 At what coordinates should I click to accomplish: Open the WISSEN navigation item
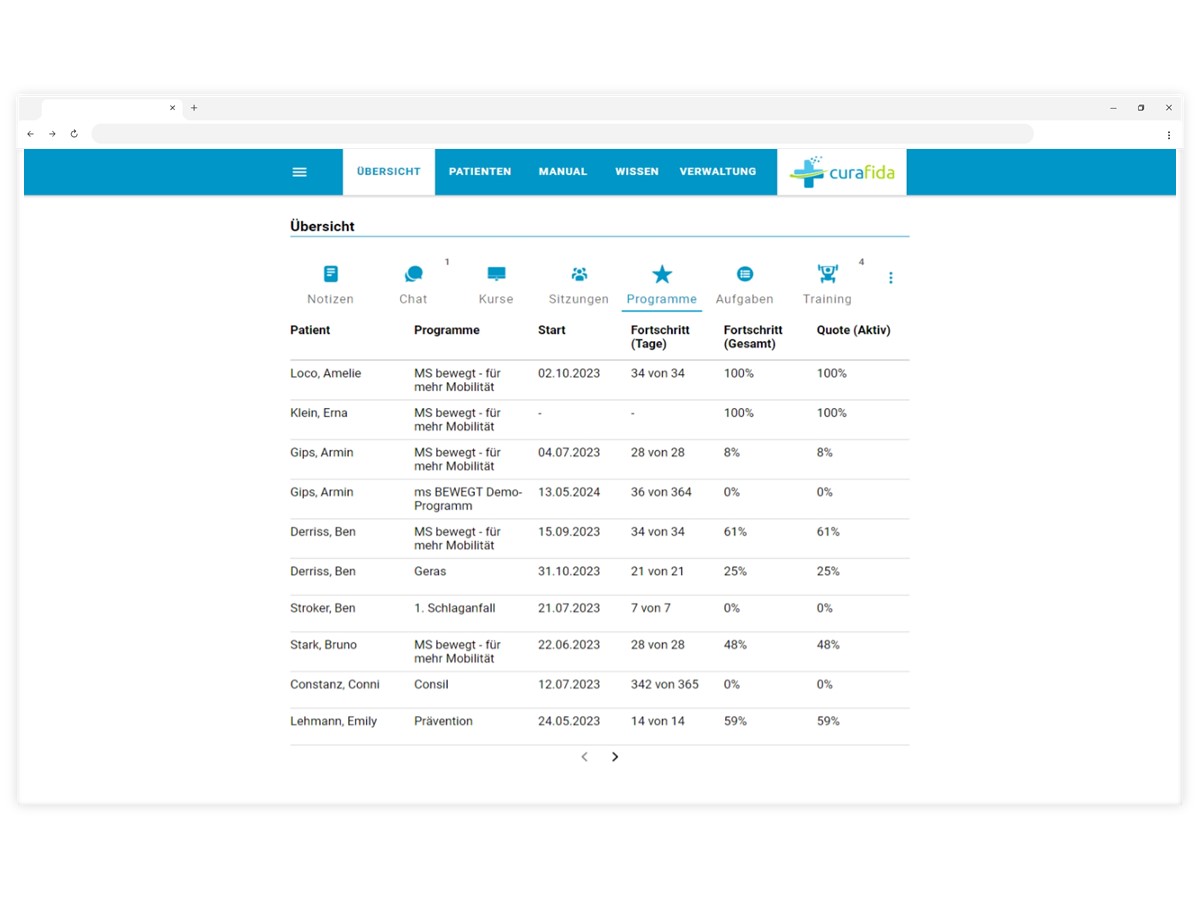[x=637, y=172]
